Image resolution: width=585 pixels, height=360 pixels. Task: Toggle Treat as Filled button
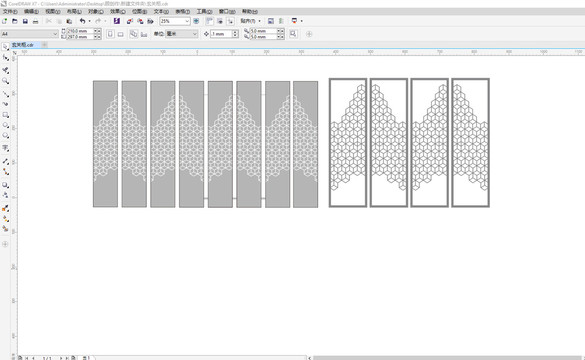(293, 34)
